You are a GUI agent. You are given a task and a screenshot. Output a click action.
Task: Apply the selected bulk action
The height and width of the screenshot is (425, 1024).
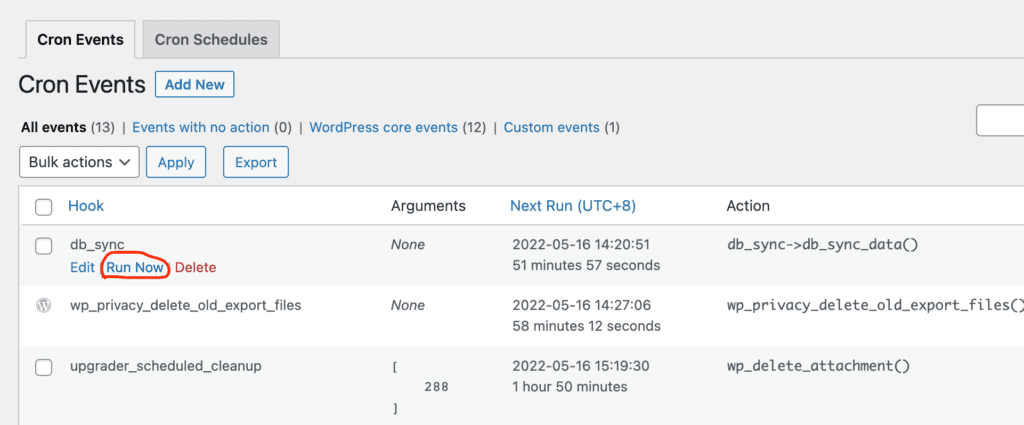[x=176, y=163]
